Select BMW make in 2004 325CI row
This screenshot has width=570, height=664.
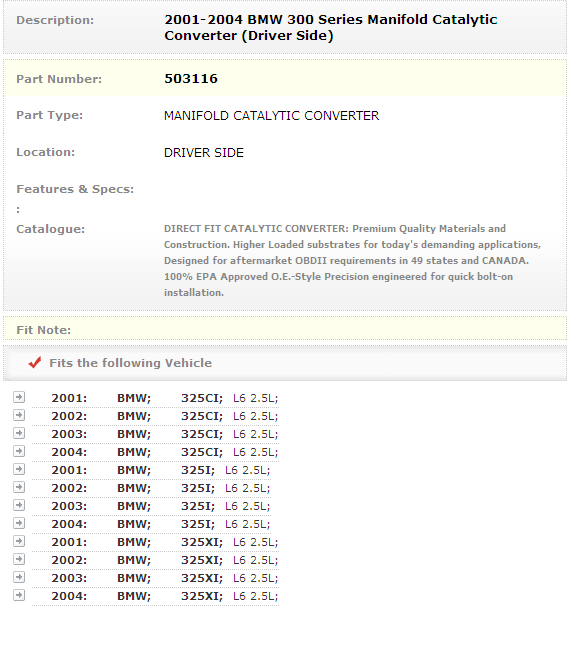coord(134,452)
